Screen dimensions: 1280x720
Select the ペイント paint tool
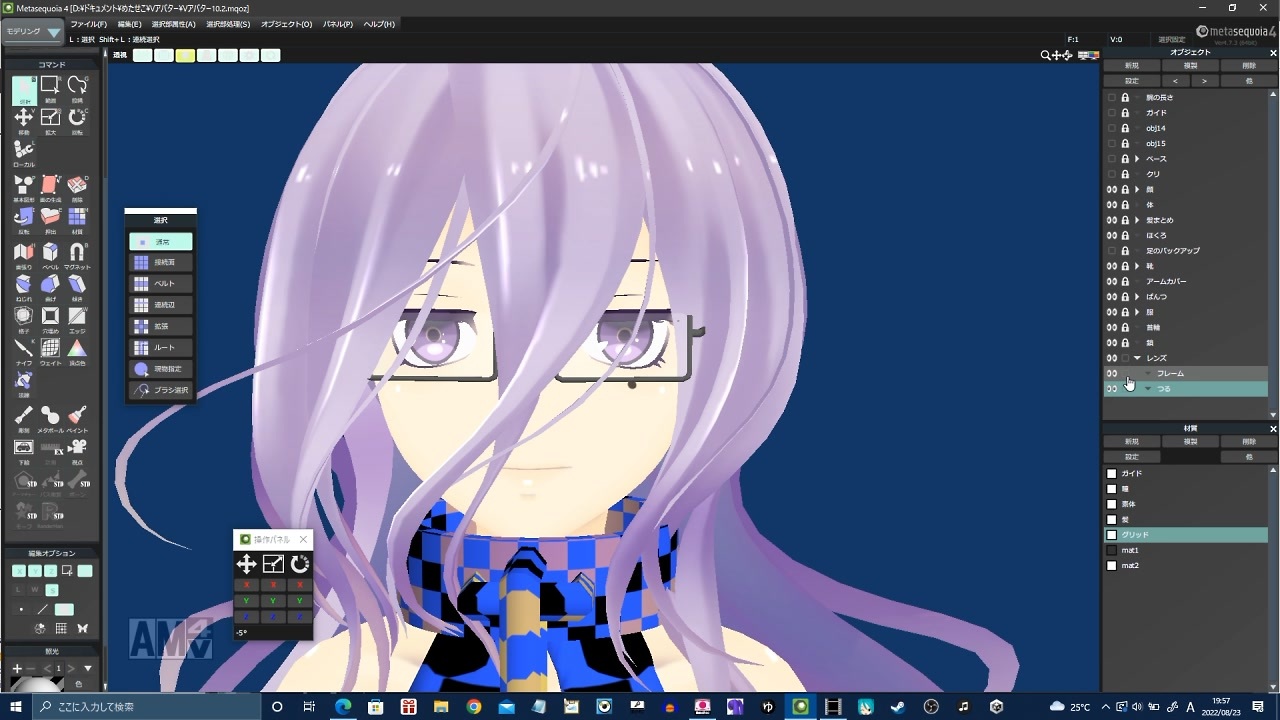point(77,419)
